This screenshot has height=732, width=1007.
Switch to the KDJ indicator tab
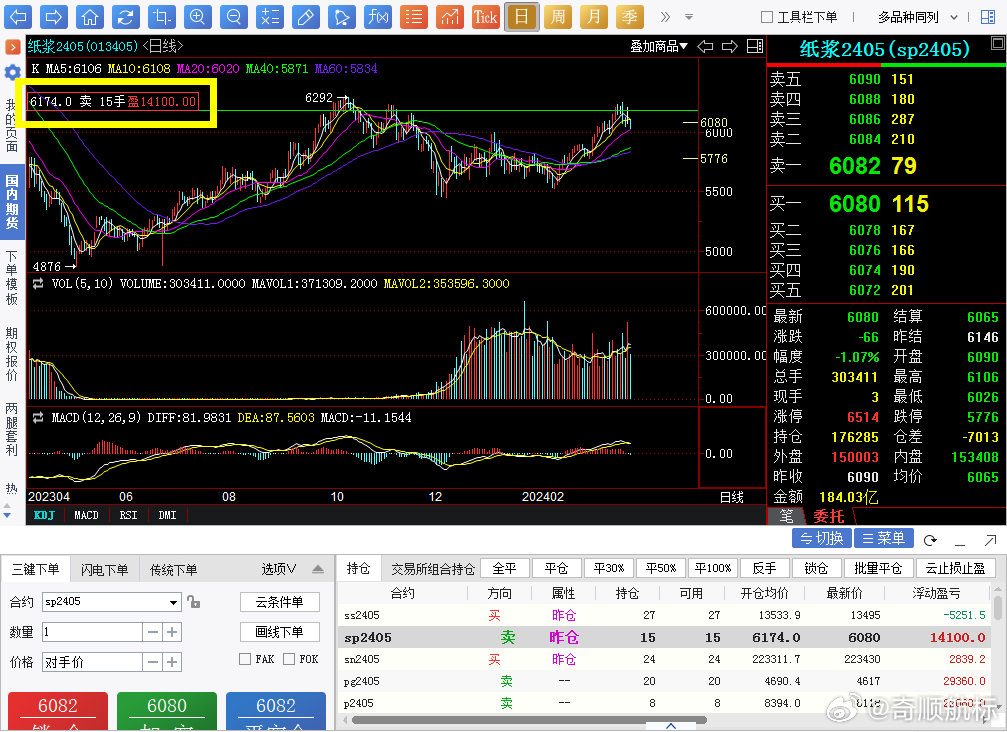coord(44,515)
